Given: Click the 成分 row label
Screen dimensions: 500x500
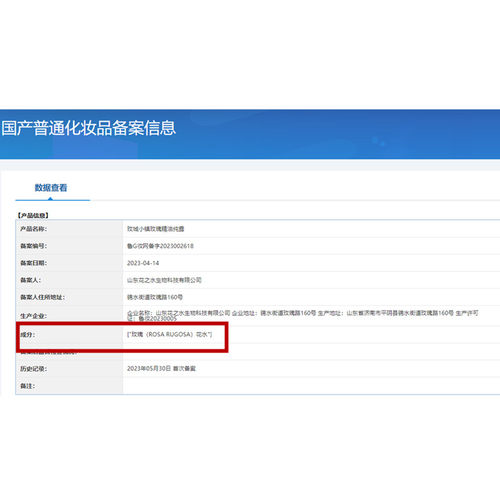Looking at the screenshot, I should pos(27,334).
